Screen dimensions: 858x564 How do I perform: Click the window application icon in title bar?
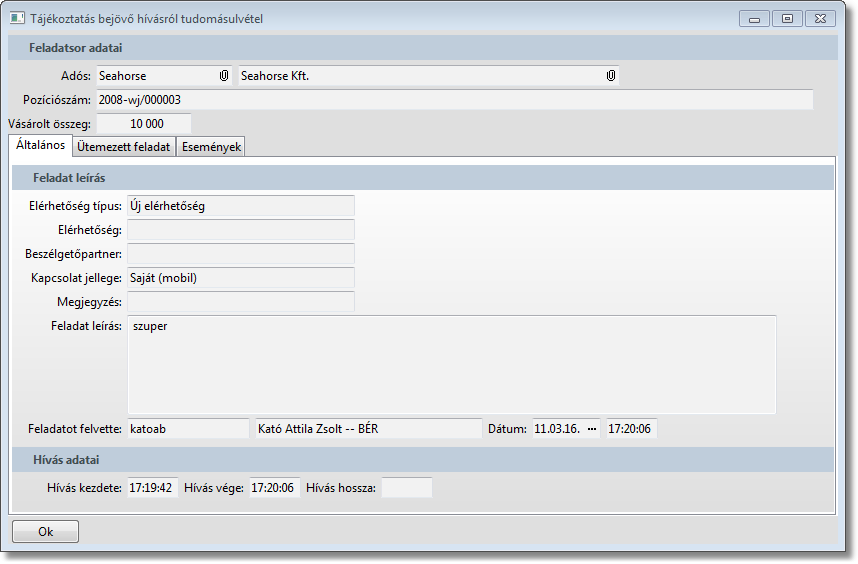click(x=17, y=18)
